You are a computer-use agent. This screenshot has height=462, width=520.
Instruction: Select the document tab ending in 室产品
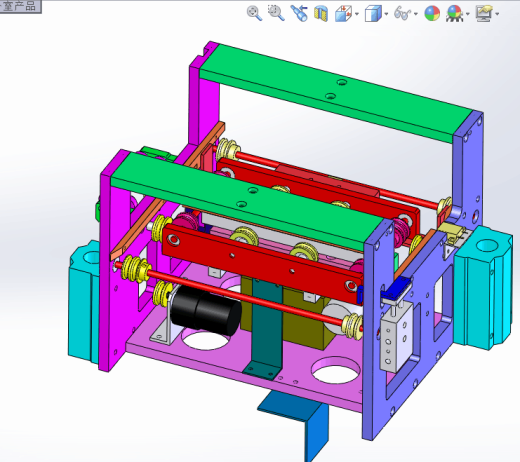coord(20,6)
